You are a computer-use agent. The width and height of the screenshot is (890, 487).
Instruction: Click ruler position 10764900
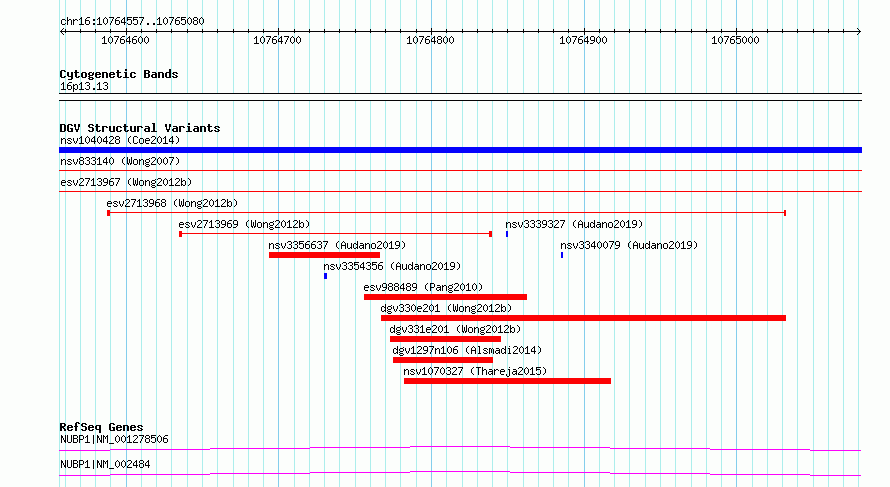583,40
